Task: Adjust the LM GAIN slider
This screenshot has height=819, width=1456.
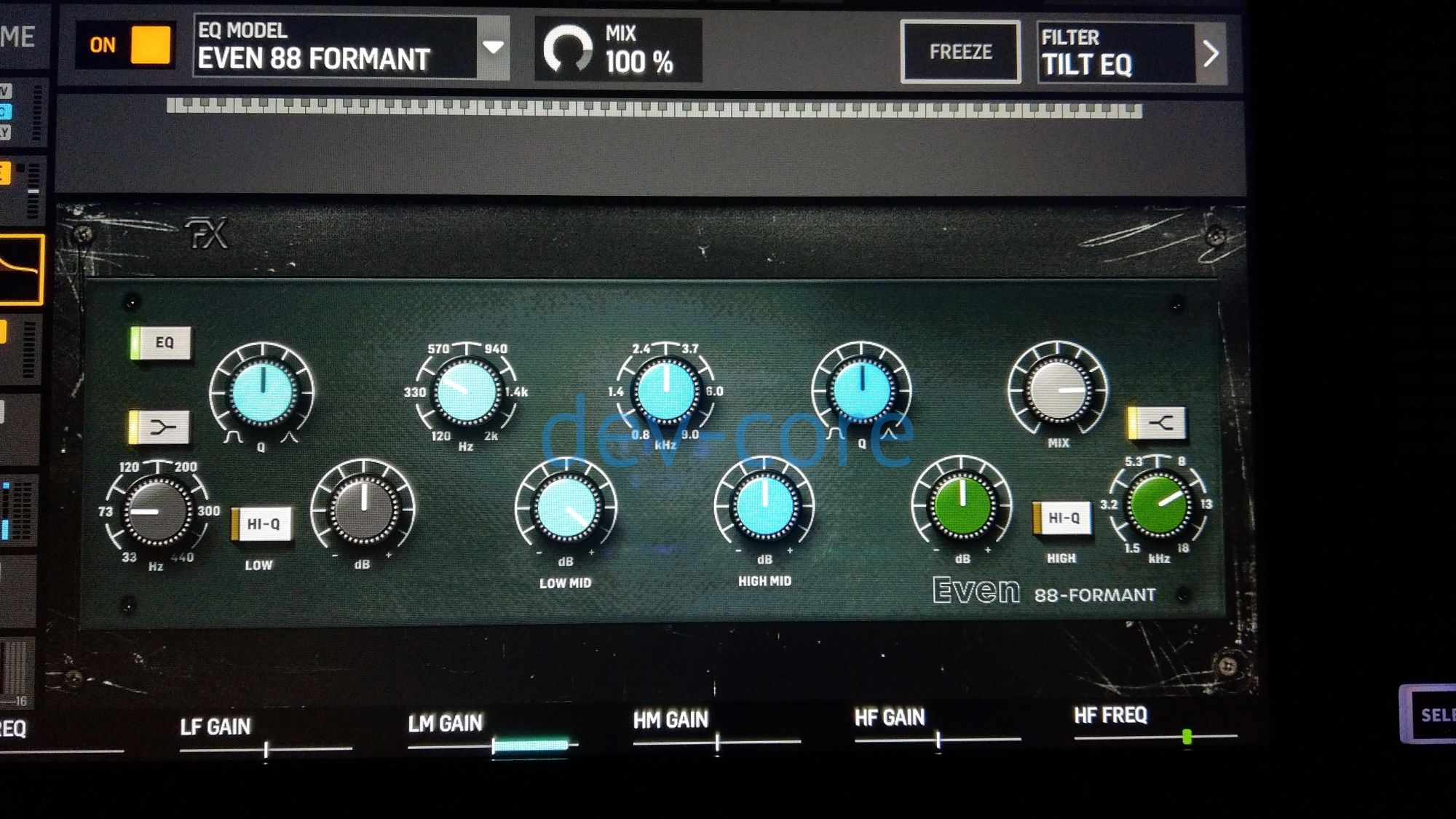Action: coord(493,745)
